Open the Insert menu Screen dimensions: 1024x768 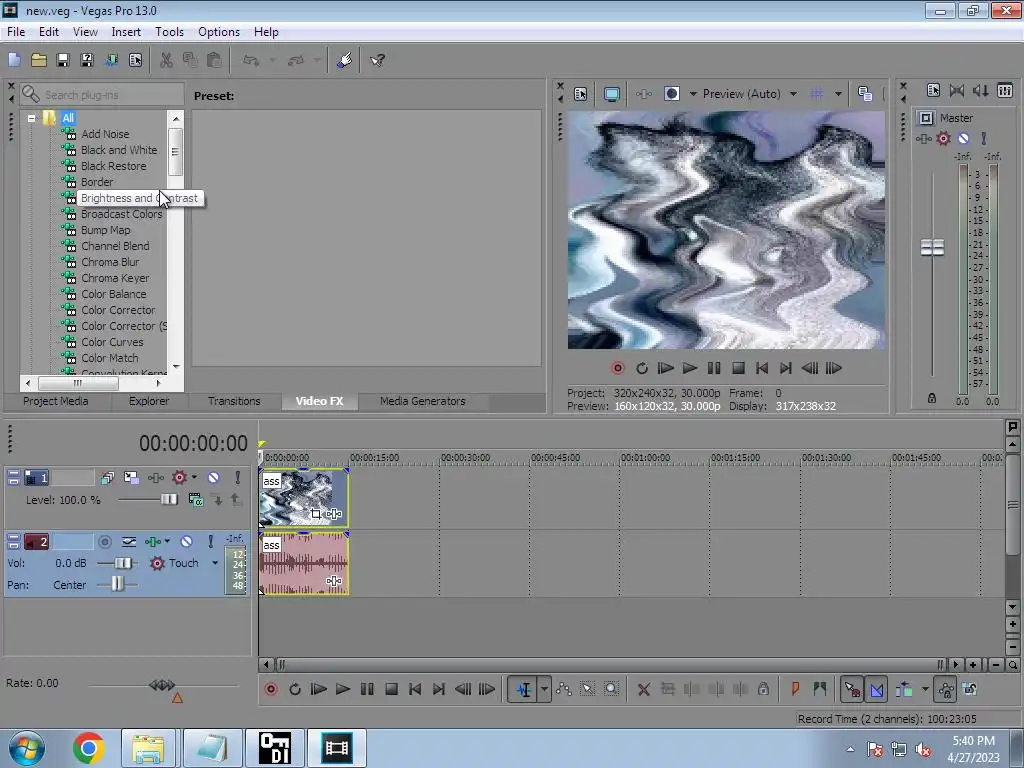[x=126, y=32]
